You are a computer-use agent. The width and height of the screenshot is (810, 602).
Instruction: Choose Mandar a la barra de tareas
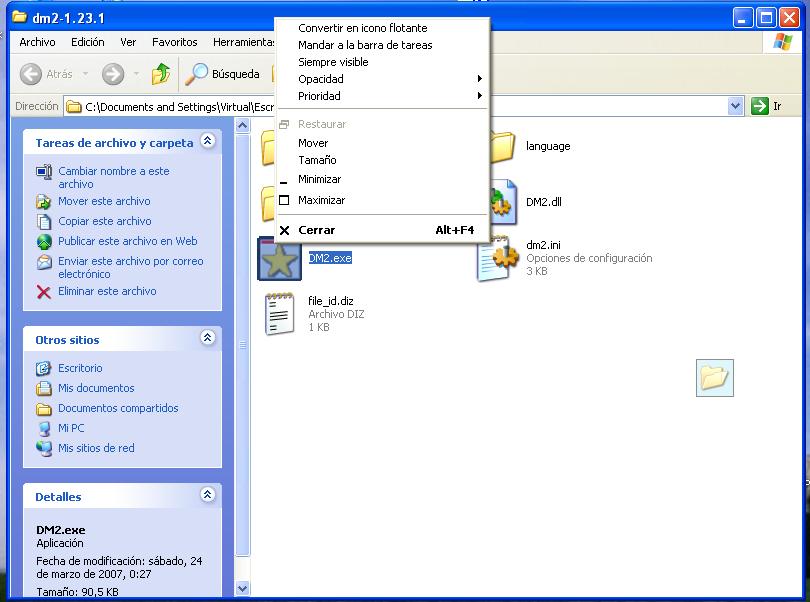[383, 45]
